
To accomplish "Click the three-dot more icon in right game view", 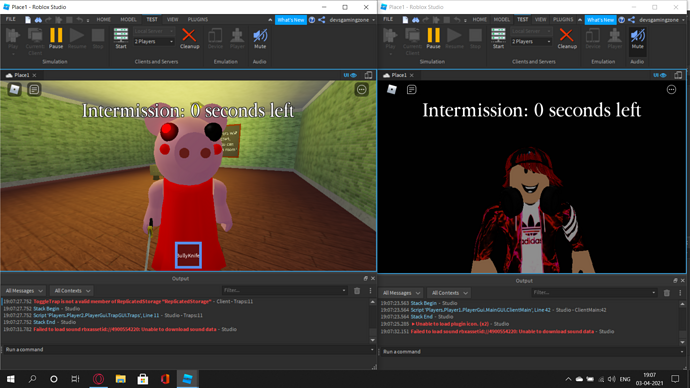I will [671, 90].
